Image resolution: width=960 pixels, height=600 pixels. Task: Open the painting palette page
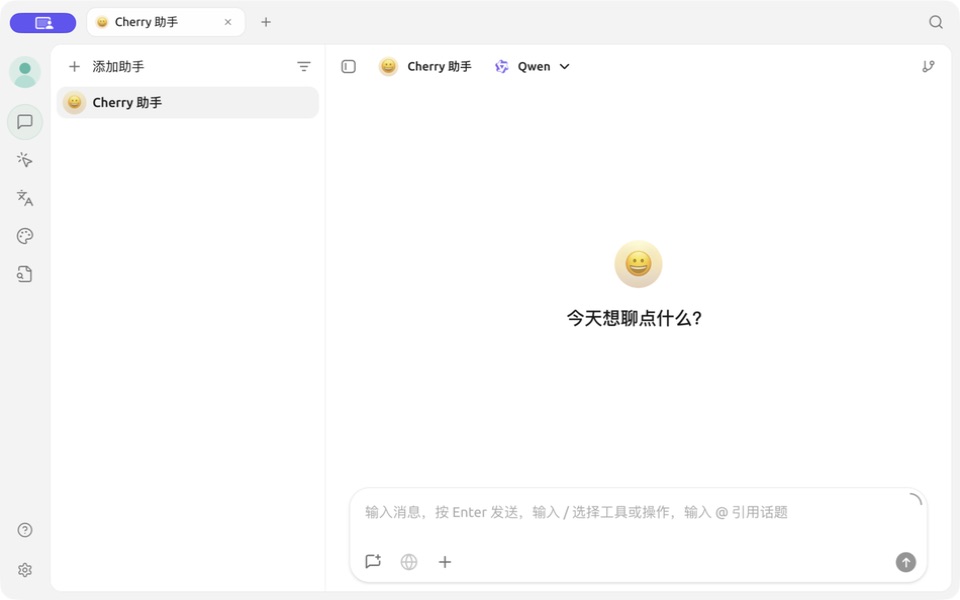pyautogui.click(x=25, y=236)
